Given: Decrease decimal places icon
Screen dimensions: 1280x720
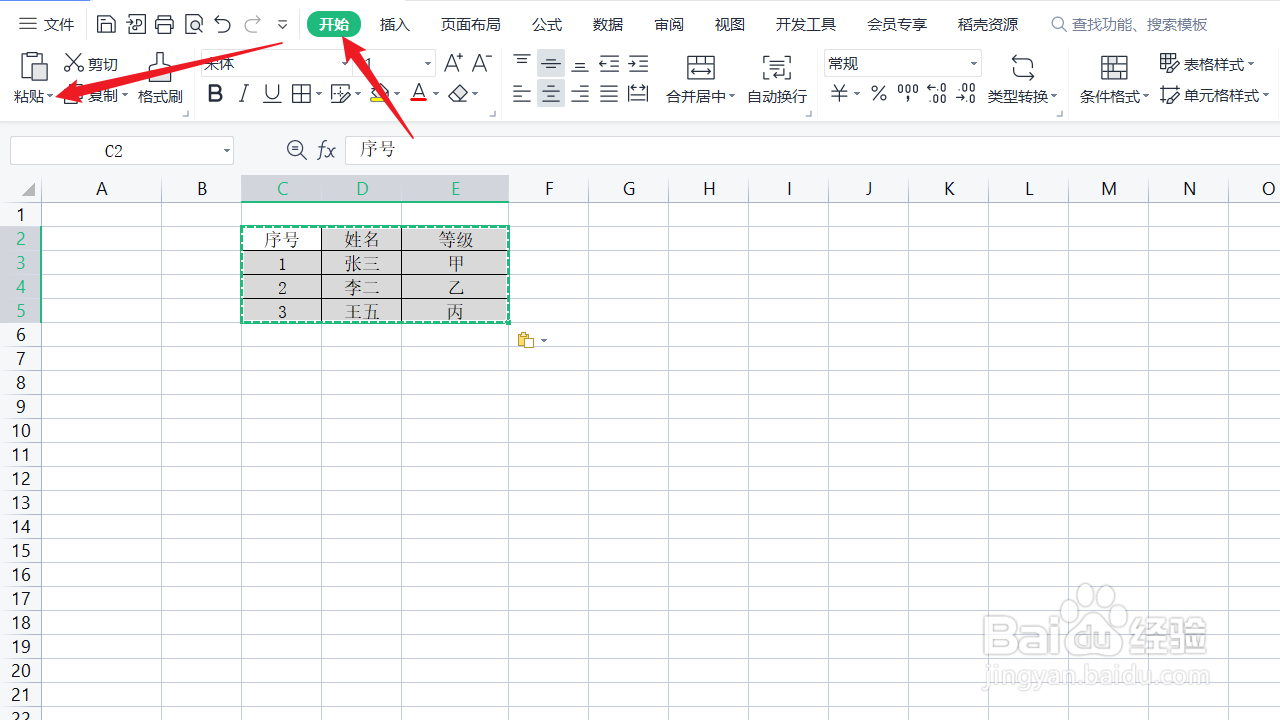Looking at the screenshot, I should tap(966, 94).
